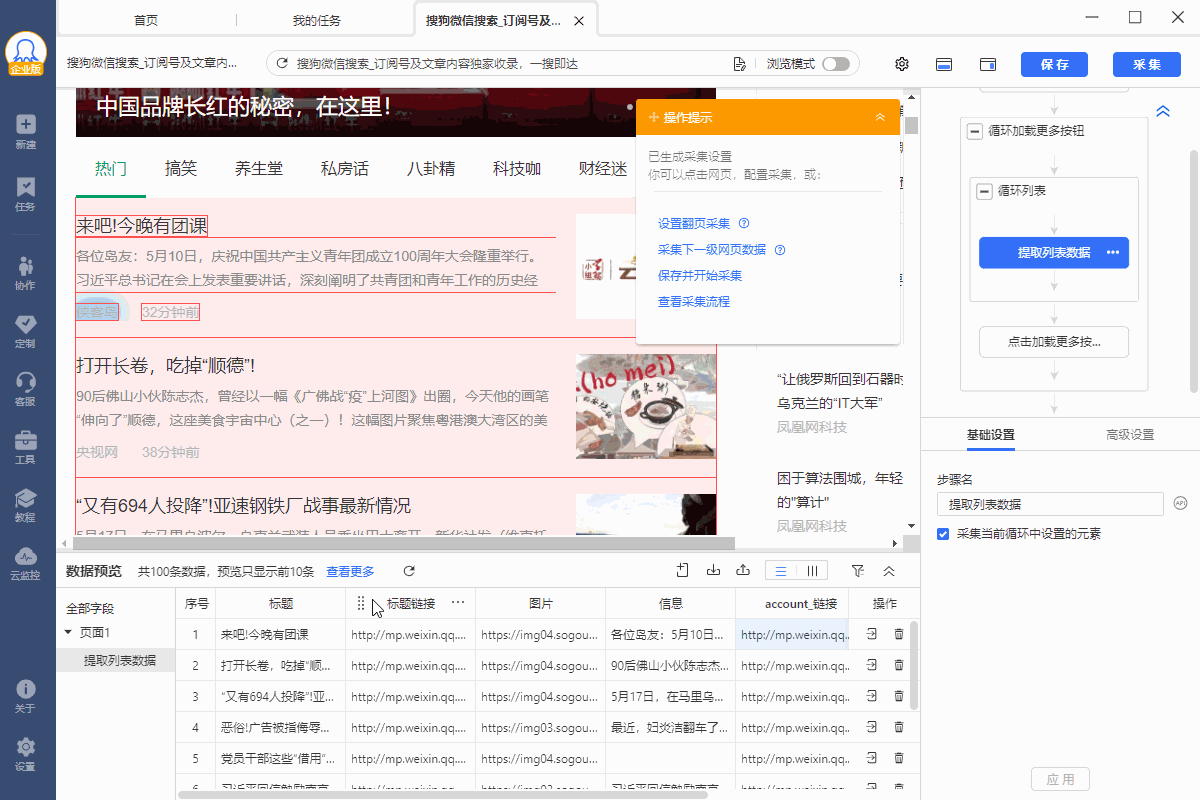1200x800 pixels.
Task: Delete row 1 using its trash icon
Action: click(x=898, y=634)
